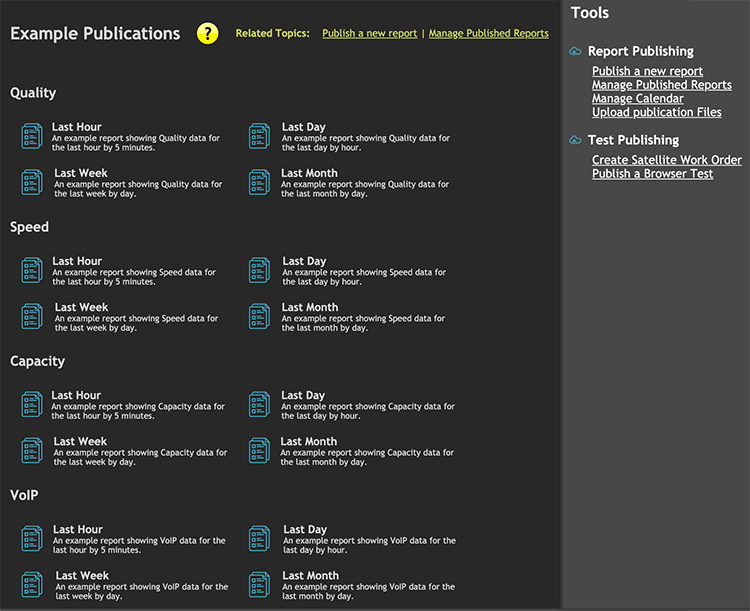Click the VoIP section heading
Image resolution: width=750 pixels, height=611 pixels.
point(24,495)
